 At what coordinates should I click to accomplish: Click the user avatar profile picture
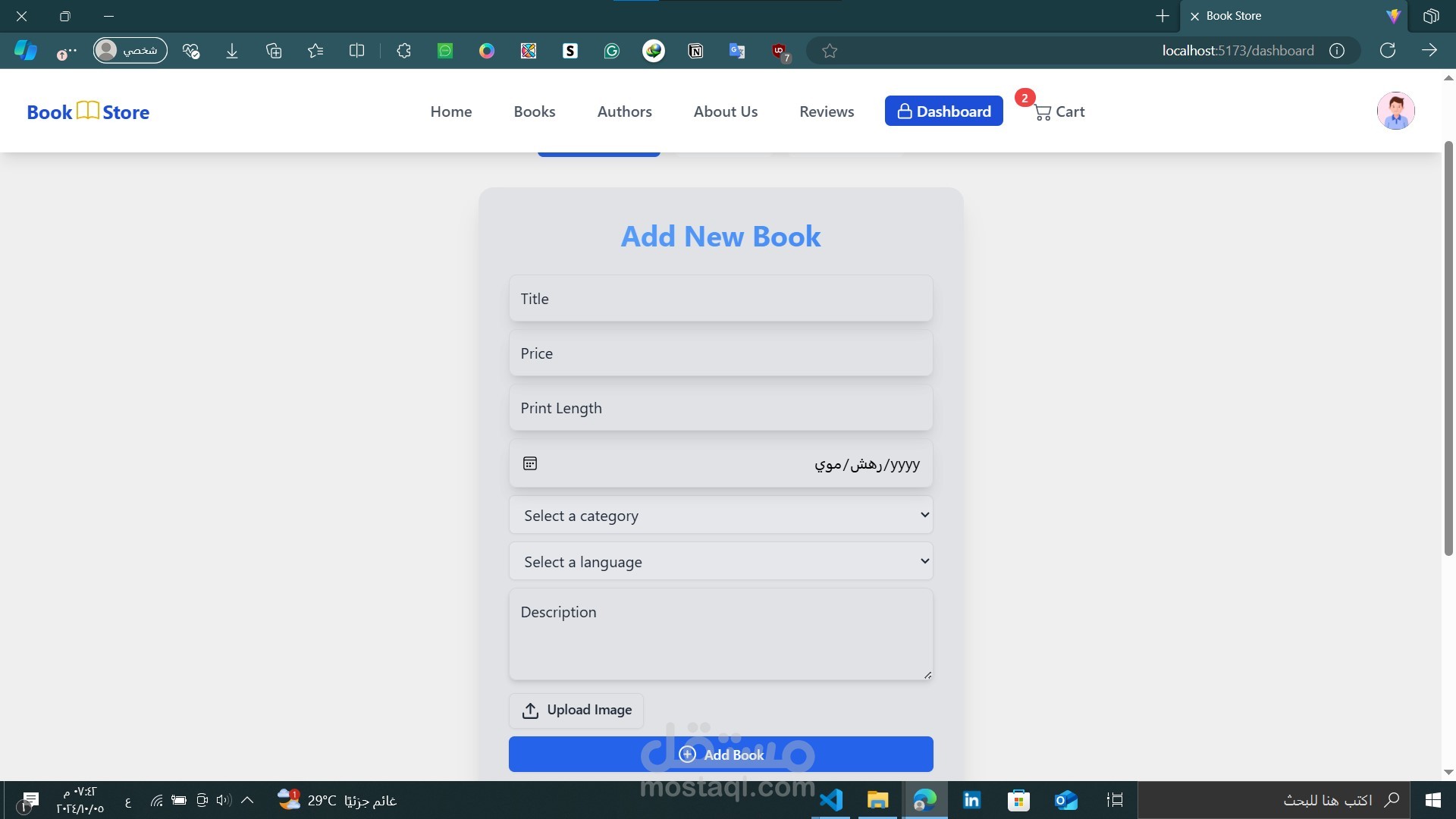(x=1395, y=111)
